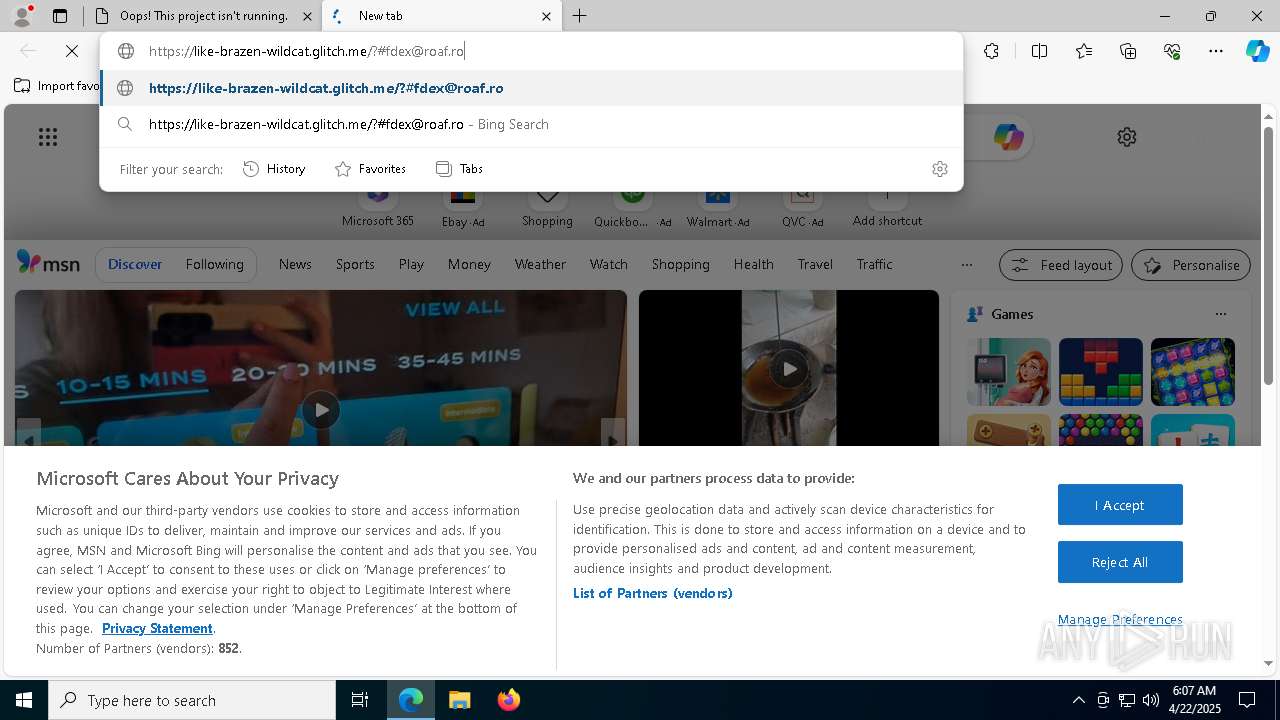Click the Windows Start button

(24, 700)
